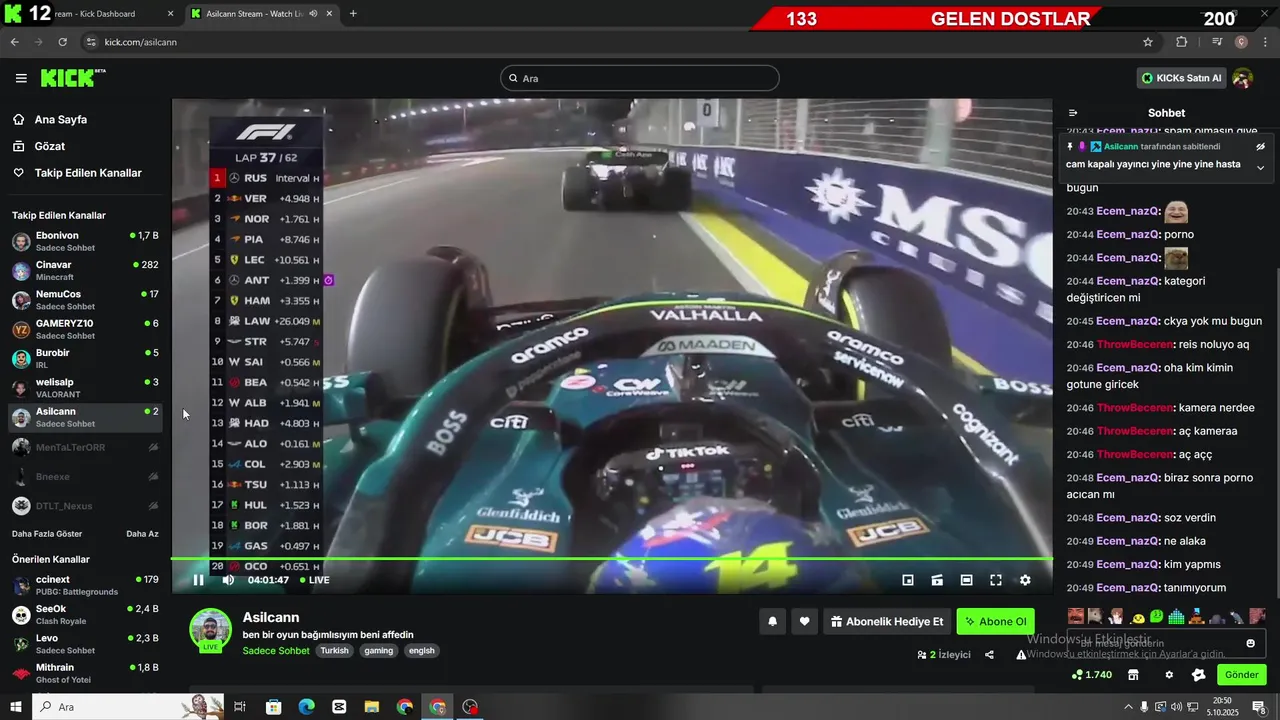
Task: Click the chat message input field
Action: [1166, 643]
